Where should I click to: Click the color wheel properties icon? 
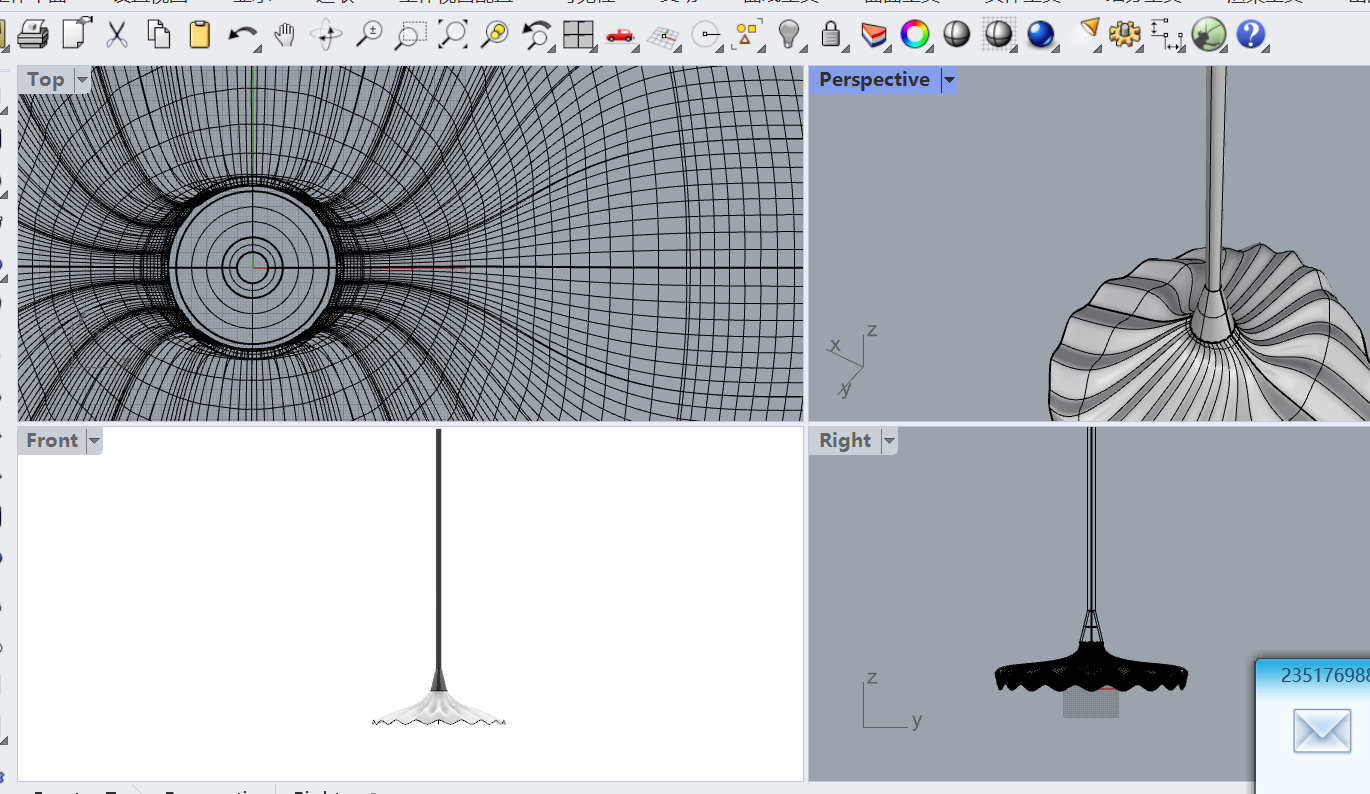pos(914,35)
